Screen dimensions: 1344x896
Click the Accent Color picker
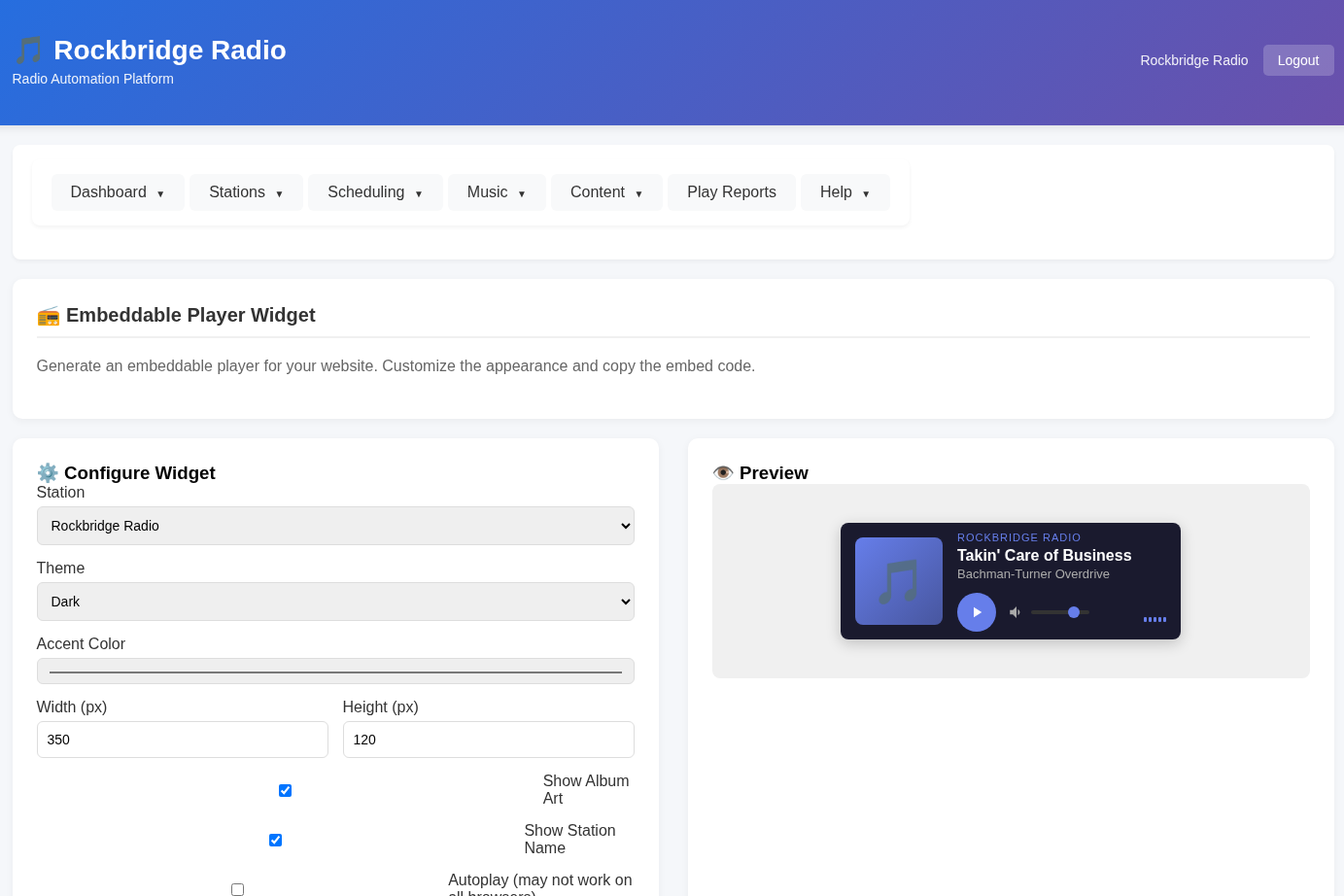point(335,671)
